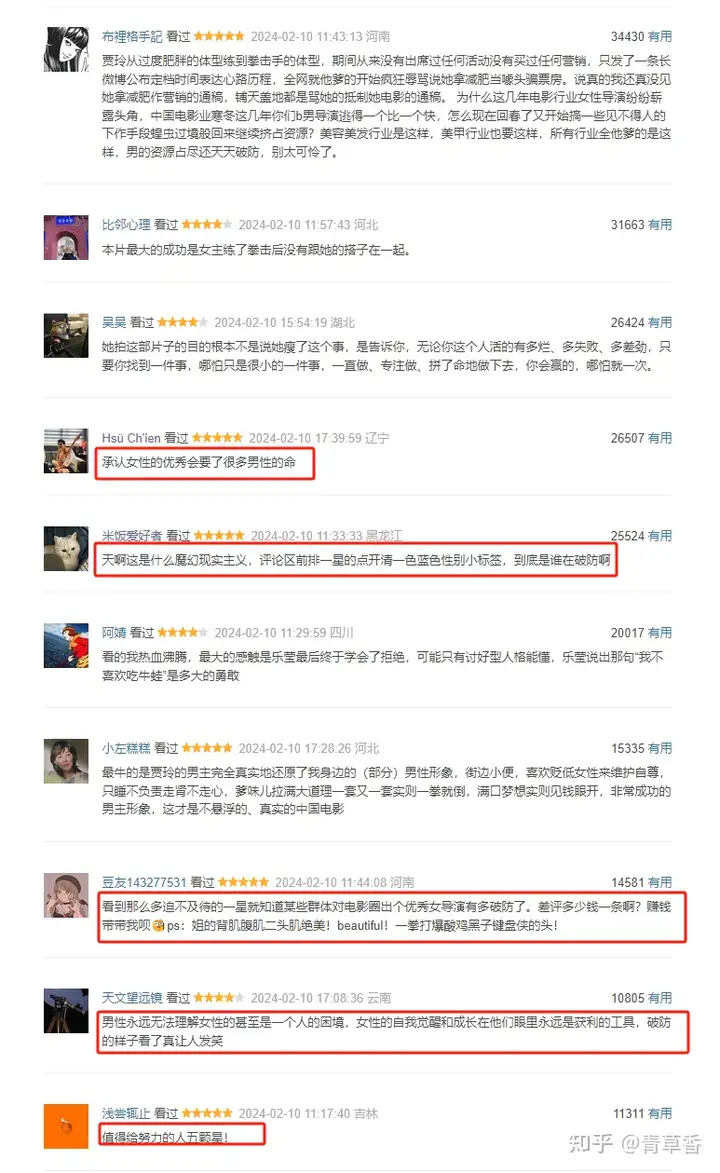Mark 阿婧 review as 有用
The height and width of the screenshot is (1173, 720).
tap(659, 633)
